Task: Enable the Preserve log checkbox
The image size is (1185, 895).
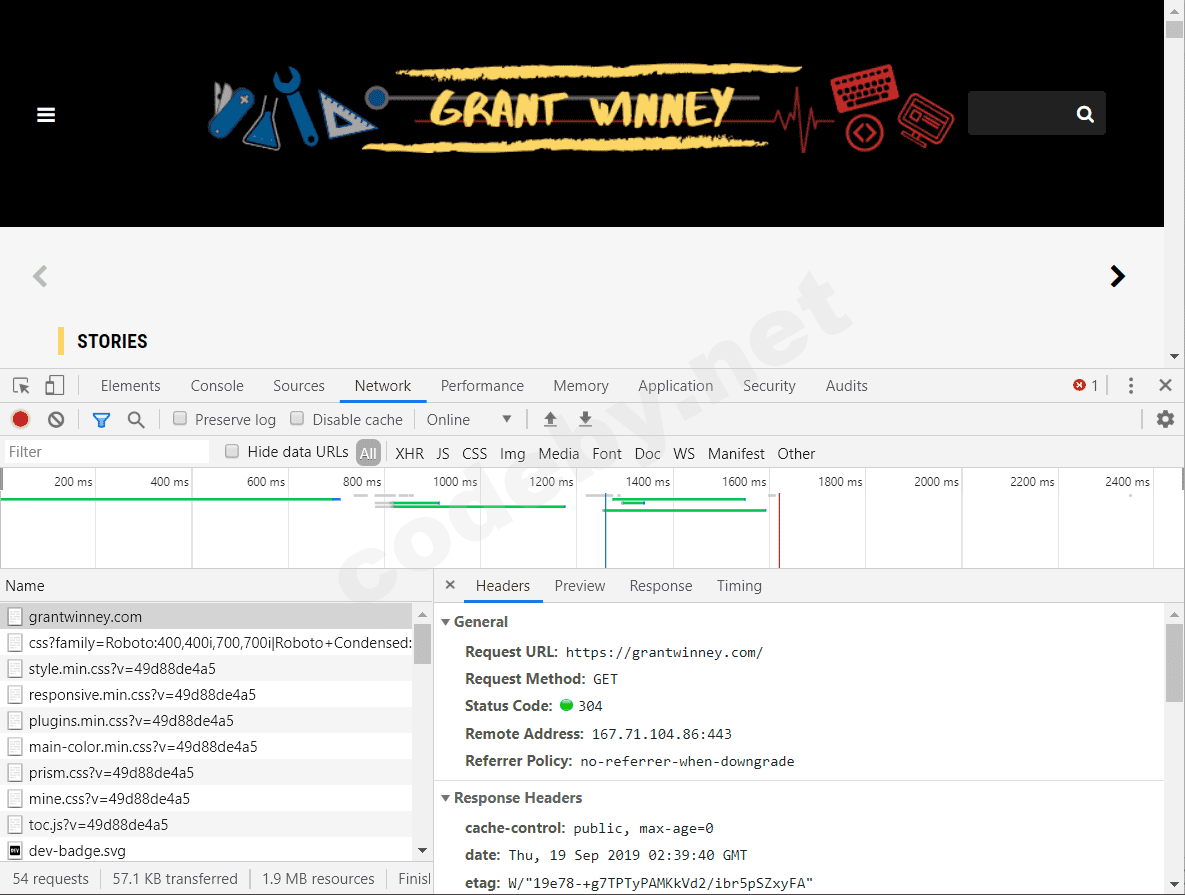Action: 180,419
